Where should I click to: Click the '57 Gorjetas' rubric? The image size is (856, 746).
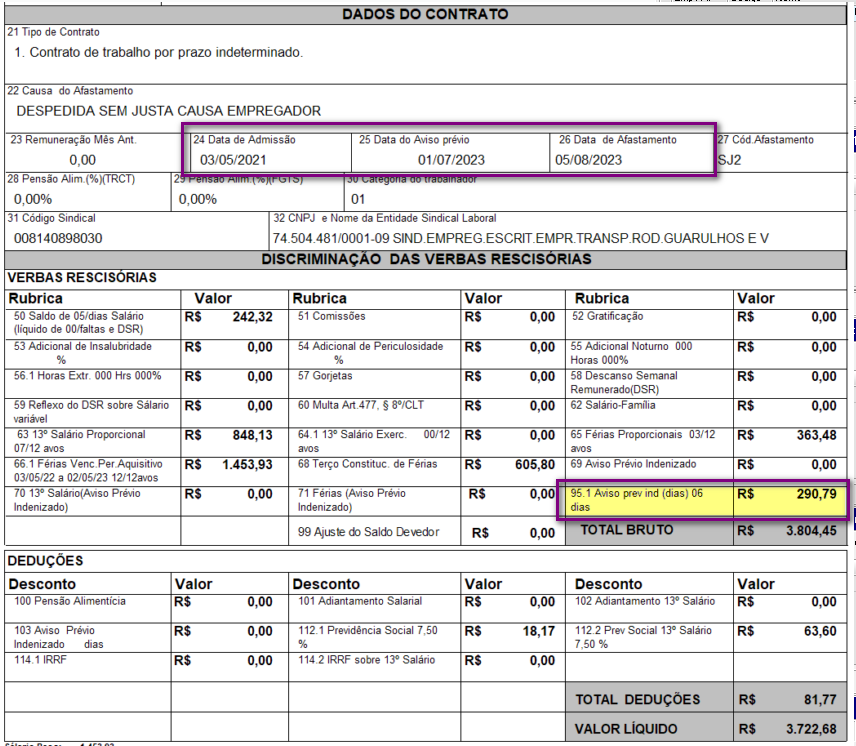[325, 375]
